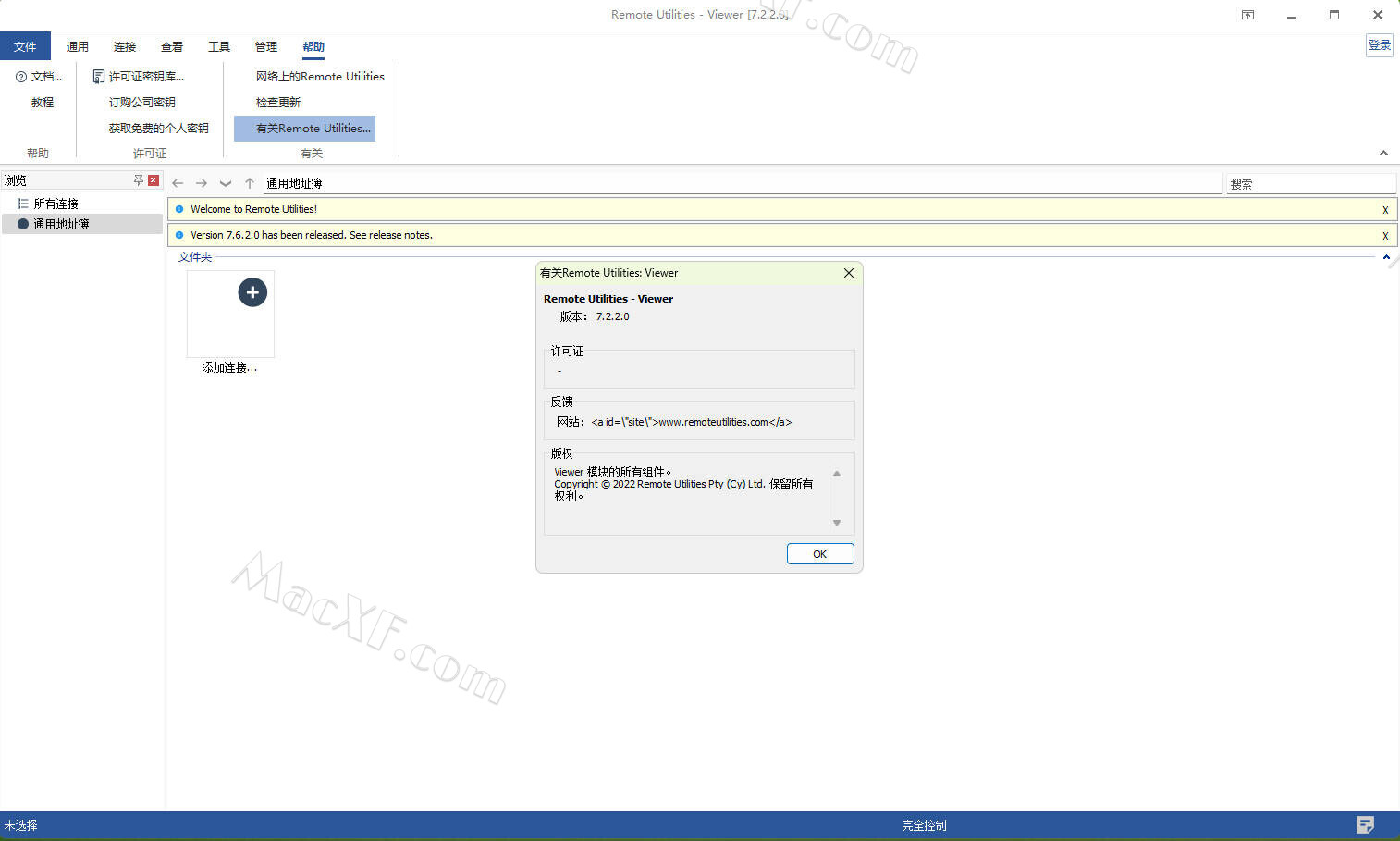Go forward with right arrow
The height and width of the screenshot is (841, 1400).
pos(202,183)
